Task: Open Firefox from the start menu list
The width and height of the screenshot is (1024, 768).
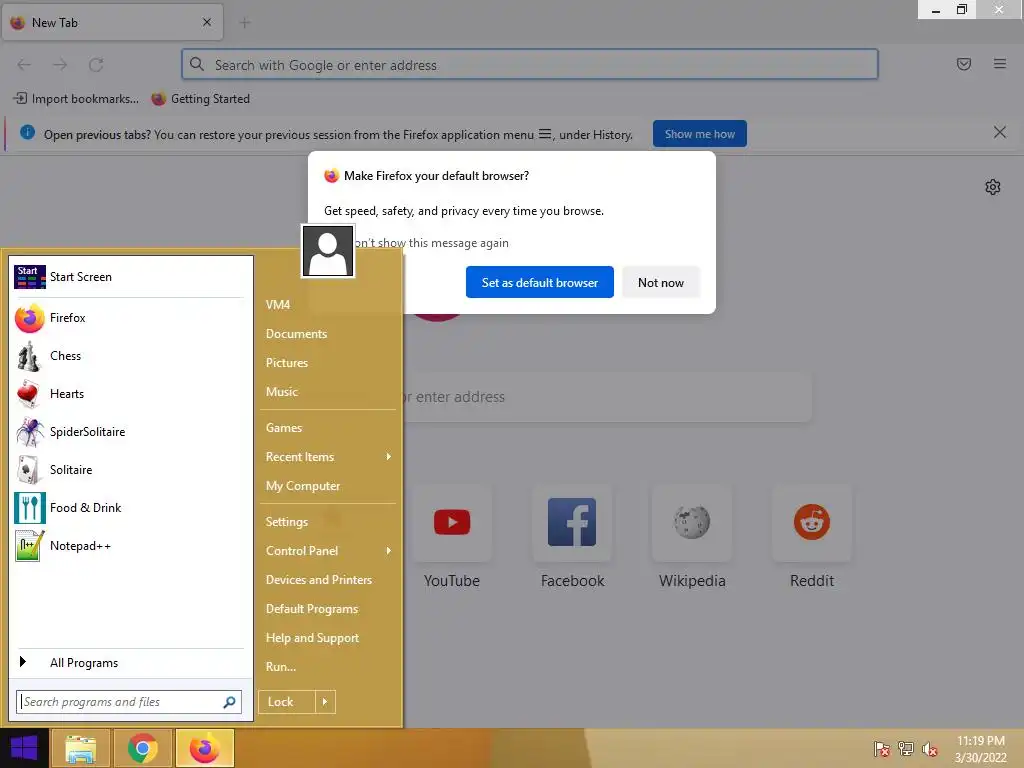Action: (129, 318)
